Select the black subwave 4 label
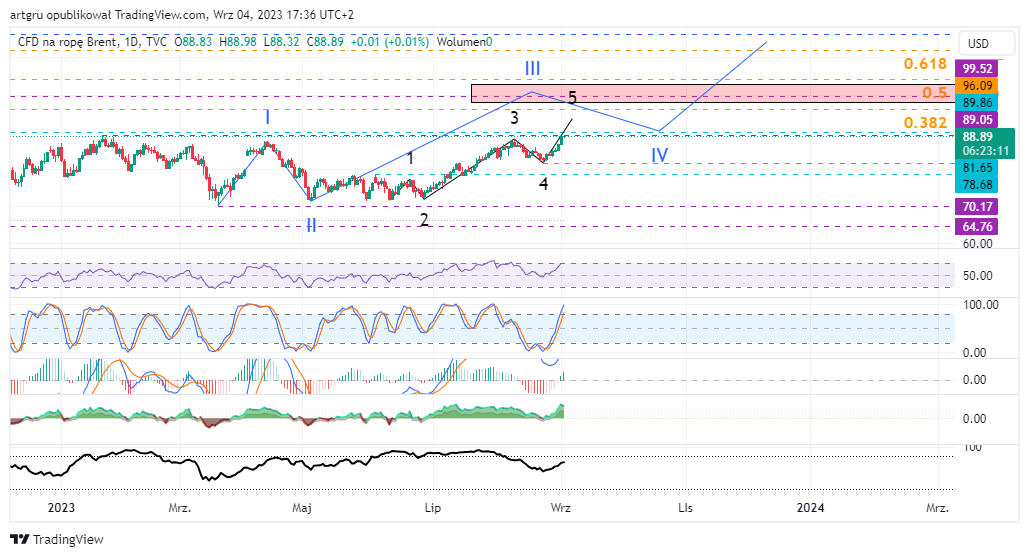The width and height of the screenshot is (1029, 557). tap(543, 184)
